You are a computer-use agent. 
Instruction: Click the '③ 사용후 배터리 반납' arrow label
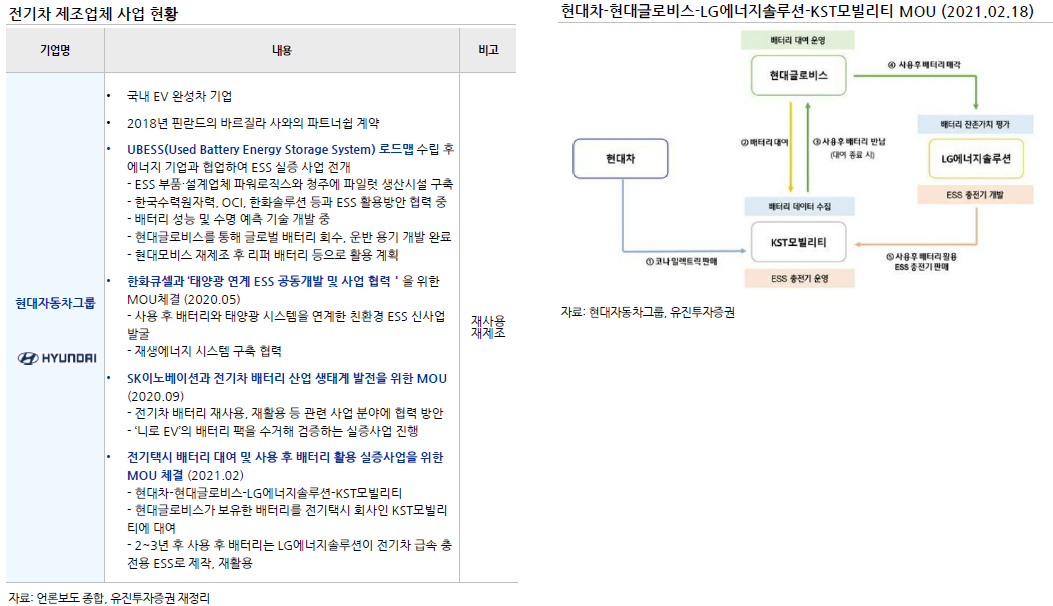(850, 147)
